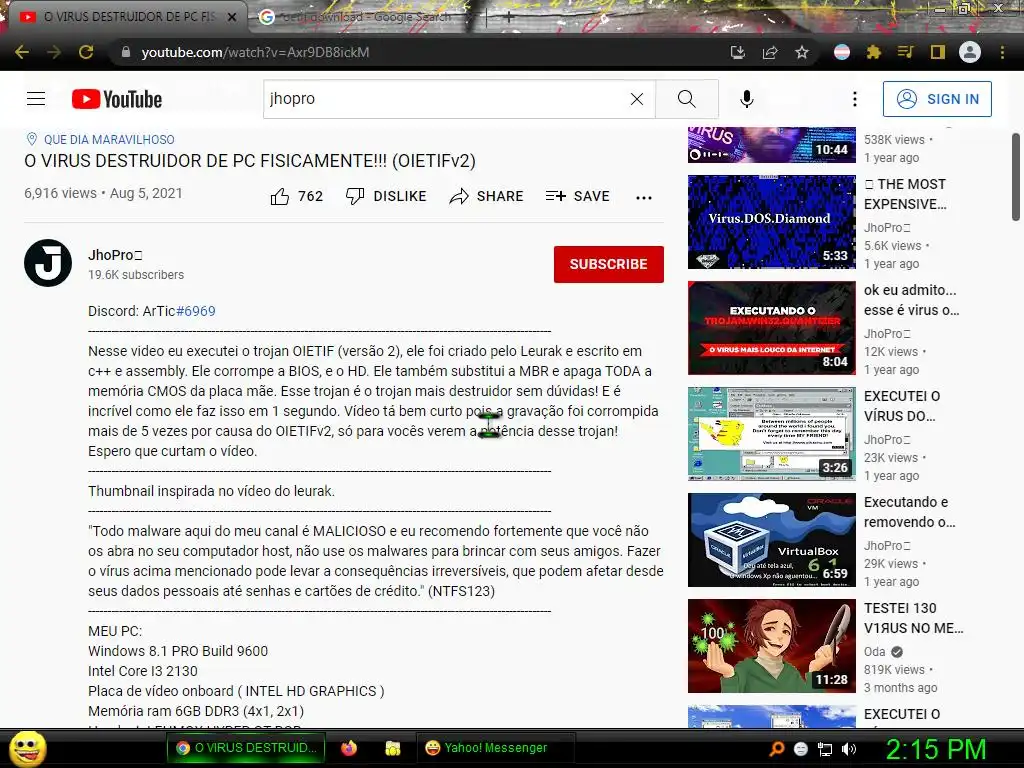Select the O VIRUS DESTRUIDOR browser tab
Screen dimensions: 1024x768
click(124, 17)
